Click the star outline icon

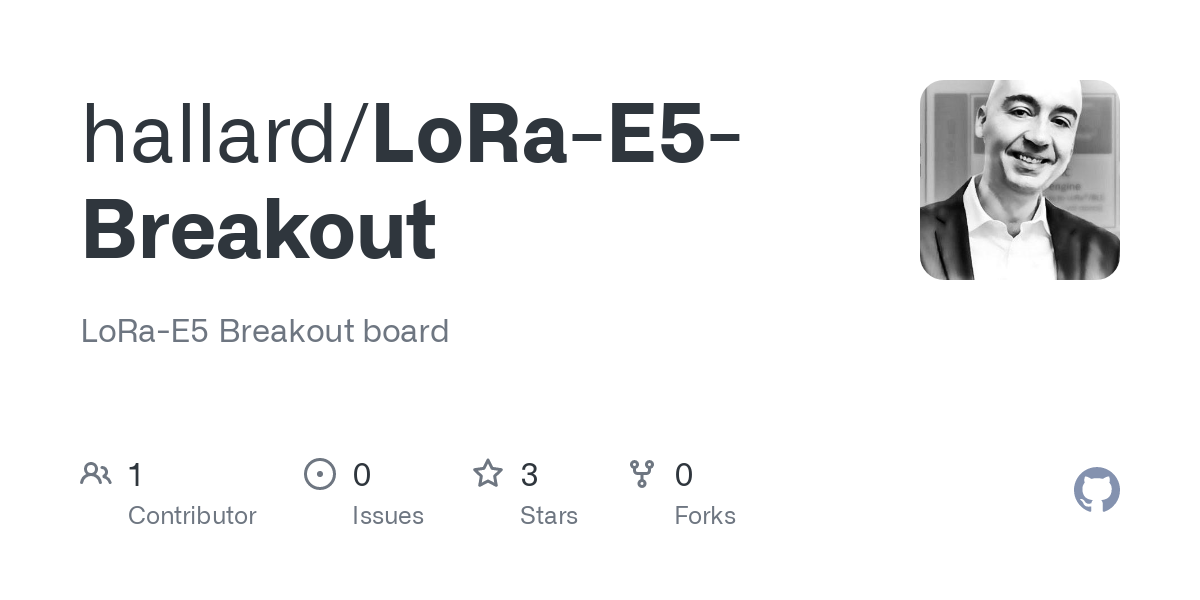(x=488, y=473)
